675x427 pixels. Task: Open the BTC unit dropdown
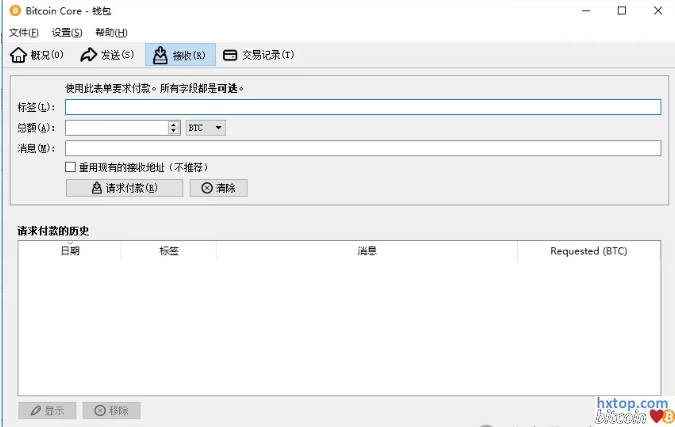pos(206,128)
